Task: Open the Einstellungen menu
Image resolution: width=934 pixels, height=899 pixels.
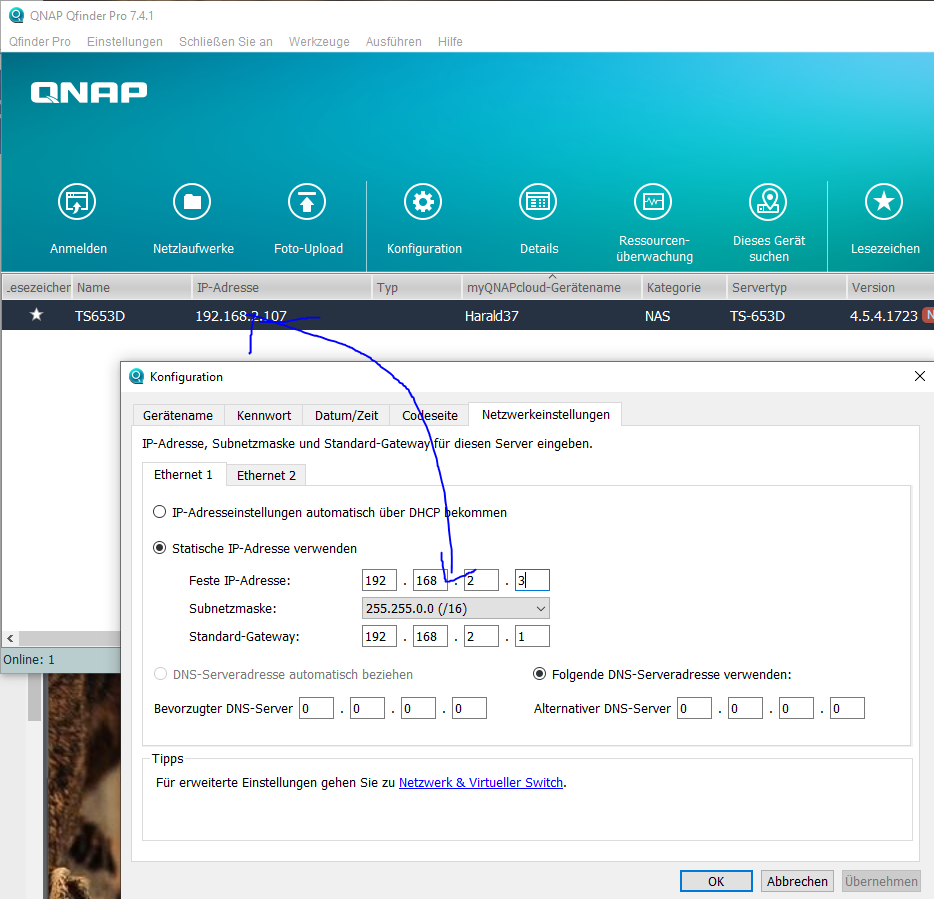Action: pos(124,42)
